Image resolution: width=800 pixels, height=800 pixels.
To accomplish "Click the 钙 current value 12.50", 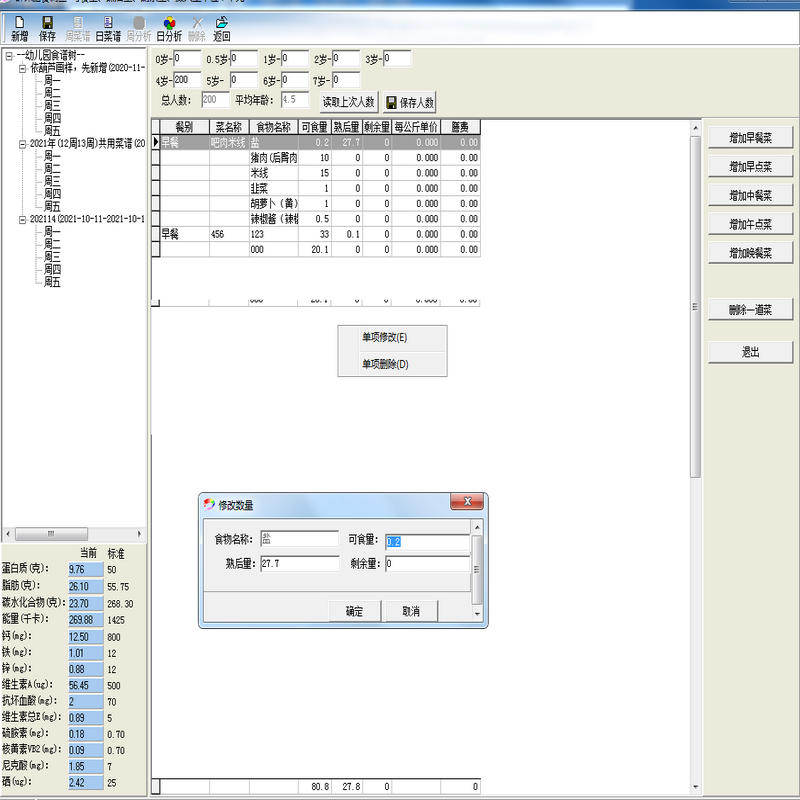I will (x=86, y=637).
